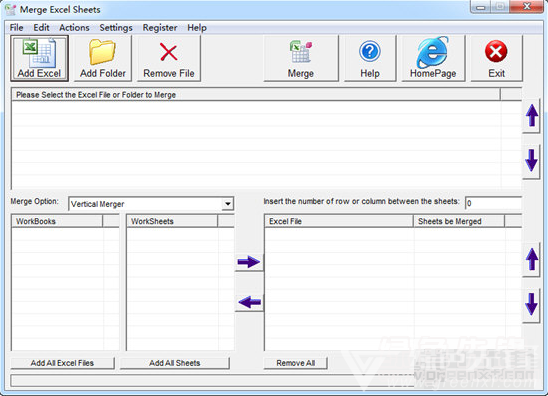Open the Actions menu
548x396 pixels.
click(74, 28)
